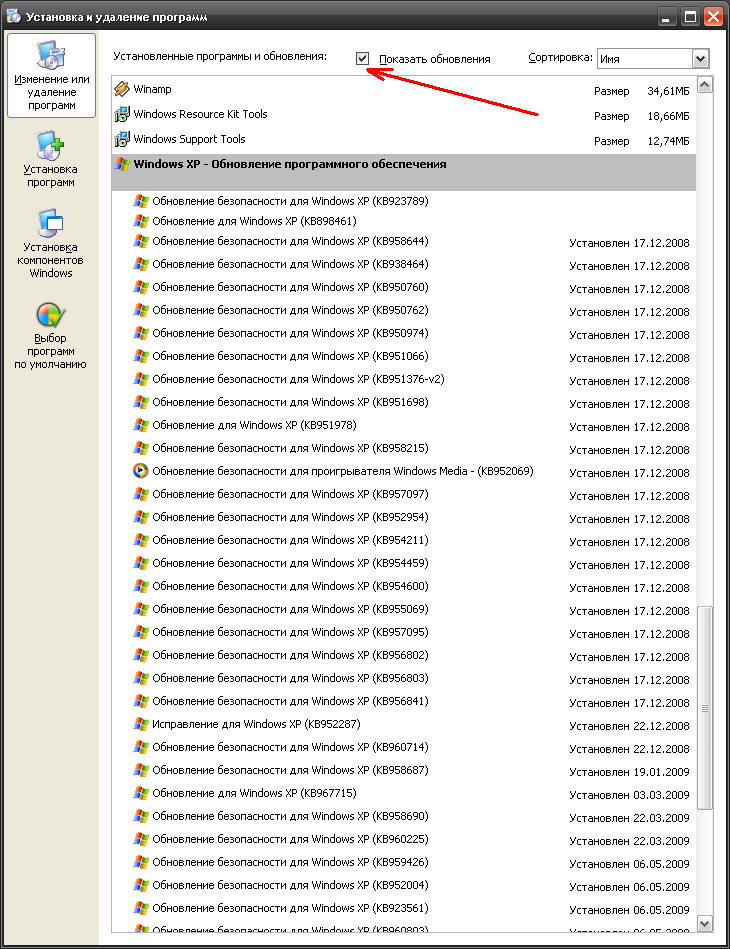Select the update KB951376-v2 entry
The height and width of the screenshot is (949, 730).
pos(298,379)
